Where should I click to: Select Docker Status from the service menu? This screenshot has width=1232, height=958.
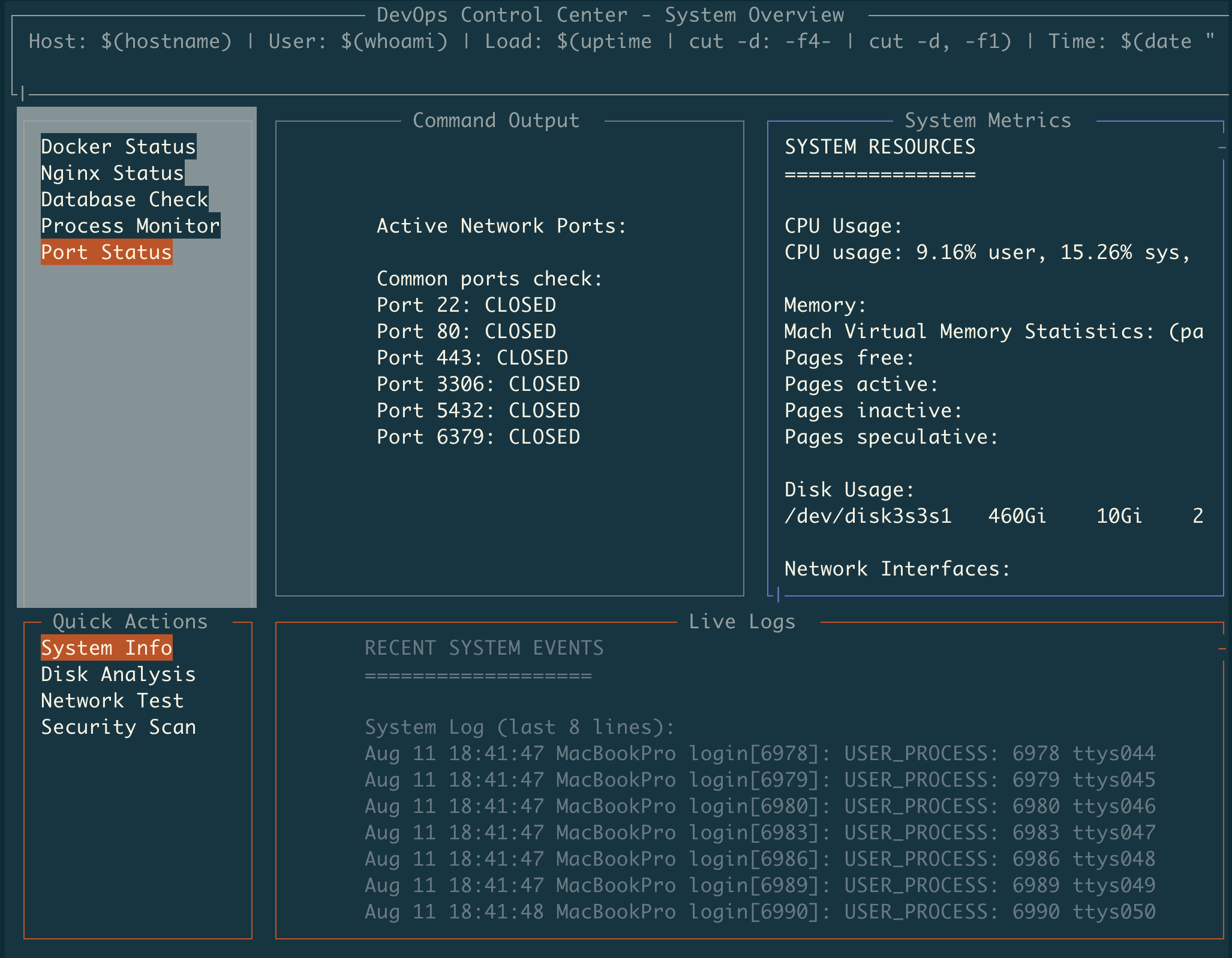point(117,146)
